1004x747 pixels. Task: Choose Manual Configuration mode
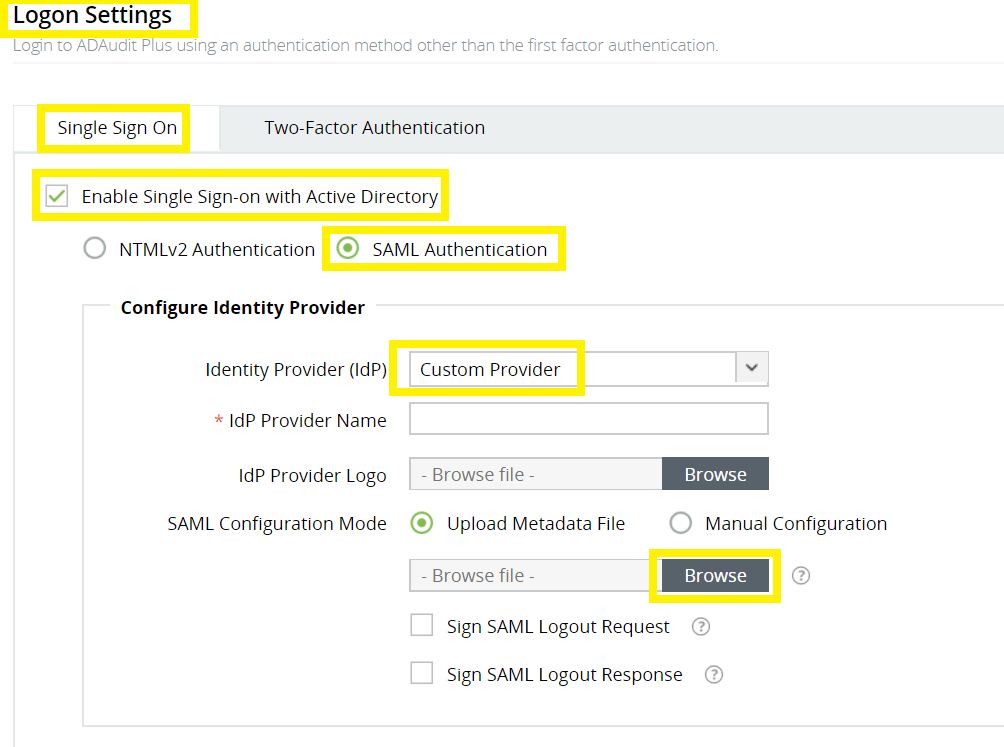click(x=681, y=523)
